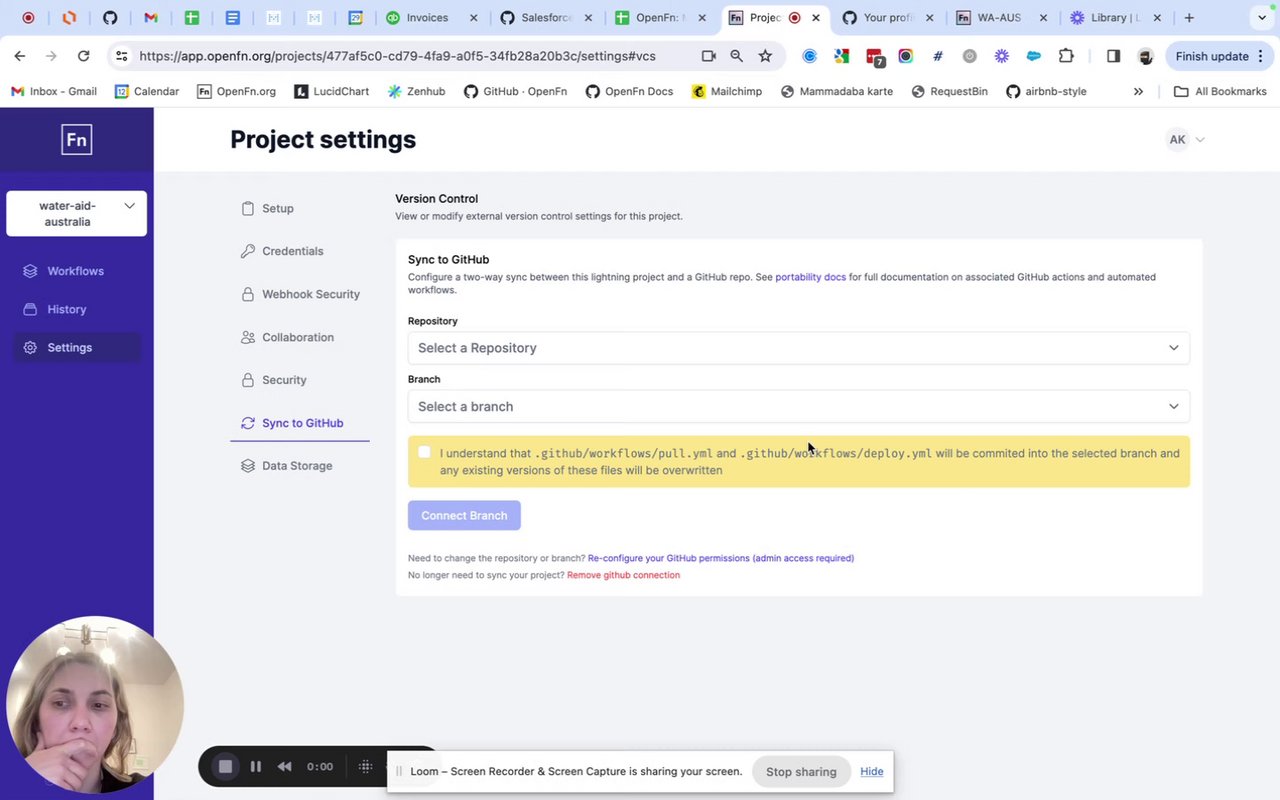
Task: Open History in the left sidebar
Action: point(67,309)
